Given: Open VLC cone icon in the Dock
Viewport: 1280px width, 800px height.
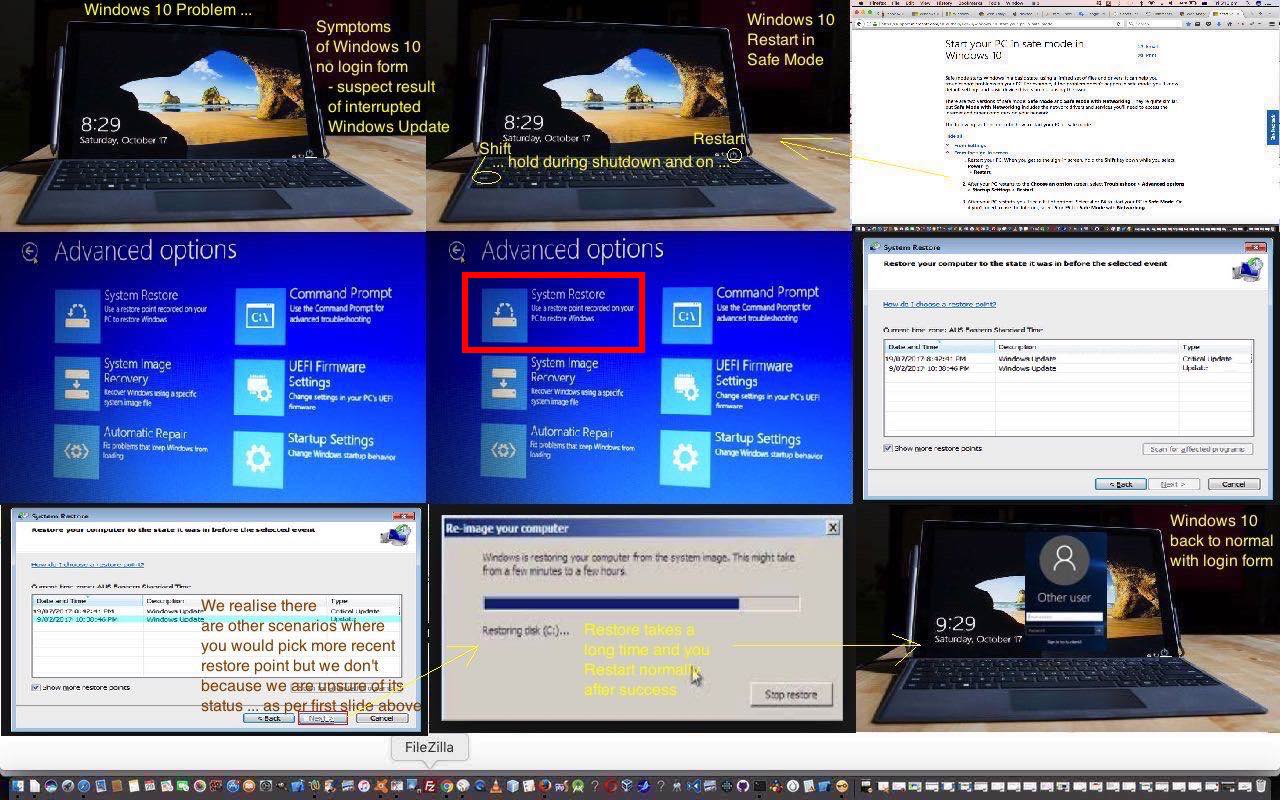Looking at the screenshot, I should tap(496, 786).
